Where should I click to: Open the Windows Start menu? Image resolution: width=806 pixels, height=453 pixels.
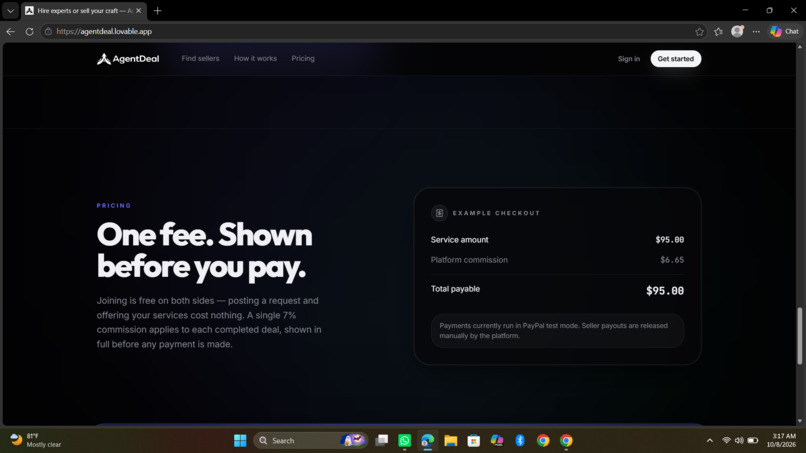[x=240, y=441]
